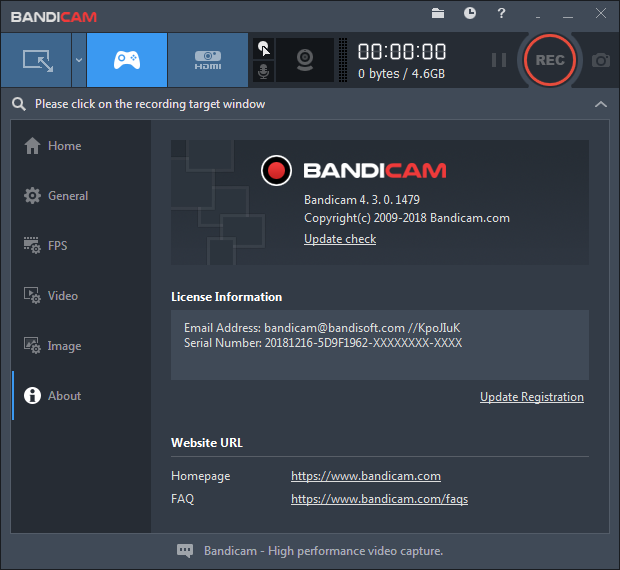Click the Copyright(c) 2009-2018 text
The height and width of the screenshot is (570, 620).
coord(407,218)
